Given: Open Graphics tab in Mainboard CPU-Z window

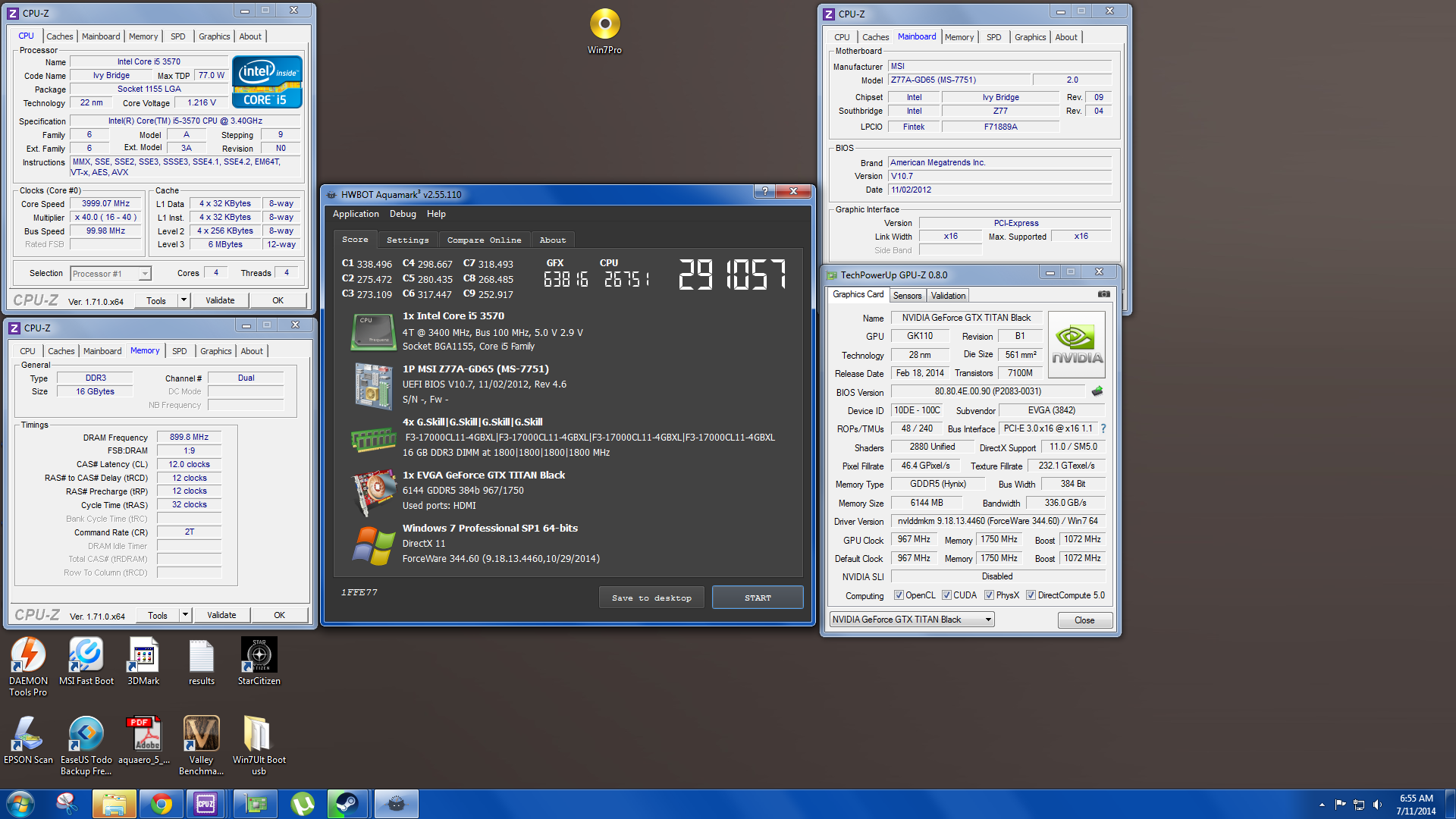Looking at the screenshot, I should click(x=1030, y=37).
